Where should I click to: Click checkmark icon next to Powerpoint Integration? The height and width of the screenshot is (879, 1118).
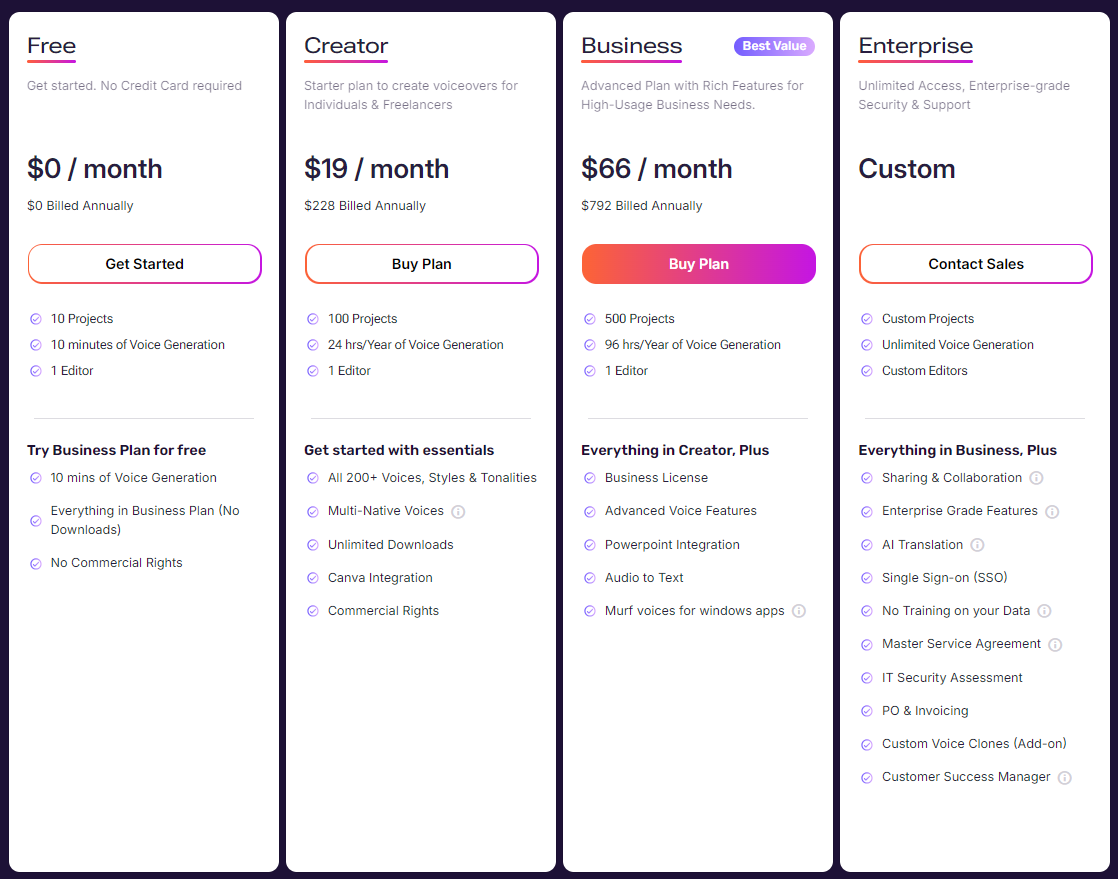(x=590, y=545)
